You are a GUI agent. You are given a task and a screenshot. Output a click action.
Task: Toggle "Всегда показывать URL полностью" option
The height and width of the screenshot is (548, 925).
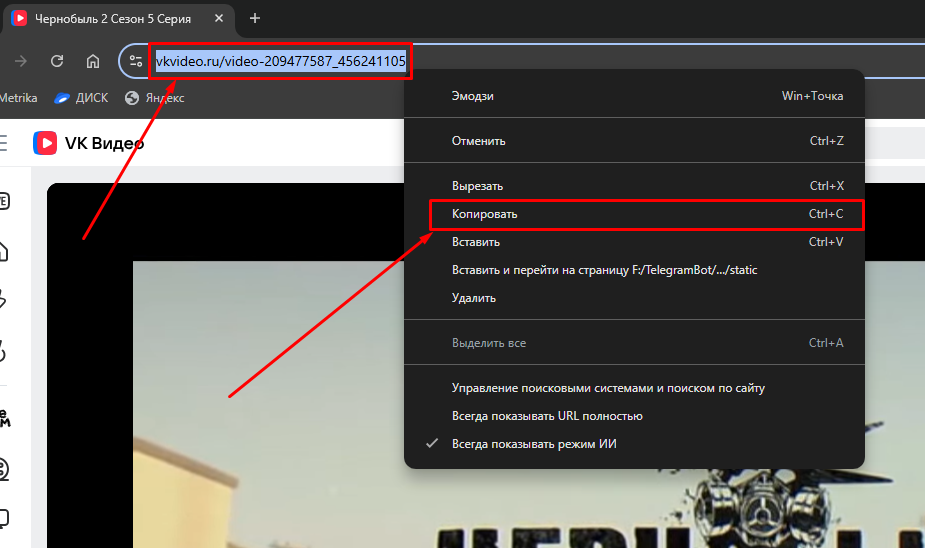546,416
